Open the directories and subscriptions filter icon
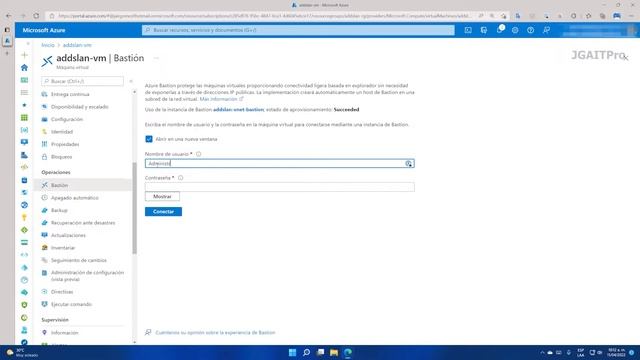This screenshot has height=360, width=640. (x=484, y=30)
